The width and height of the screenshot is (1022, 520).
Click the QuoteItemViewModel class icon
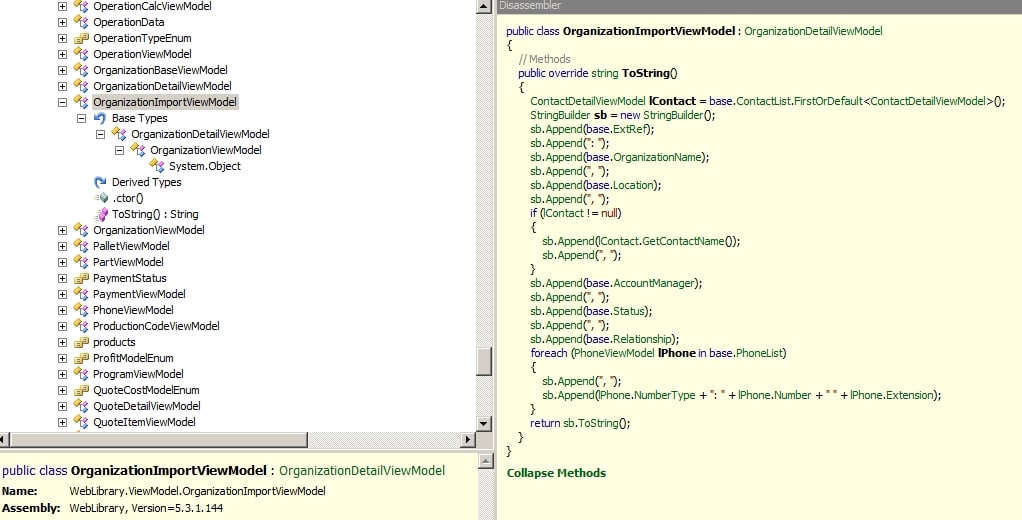(x=81, y=422)
